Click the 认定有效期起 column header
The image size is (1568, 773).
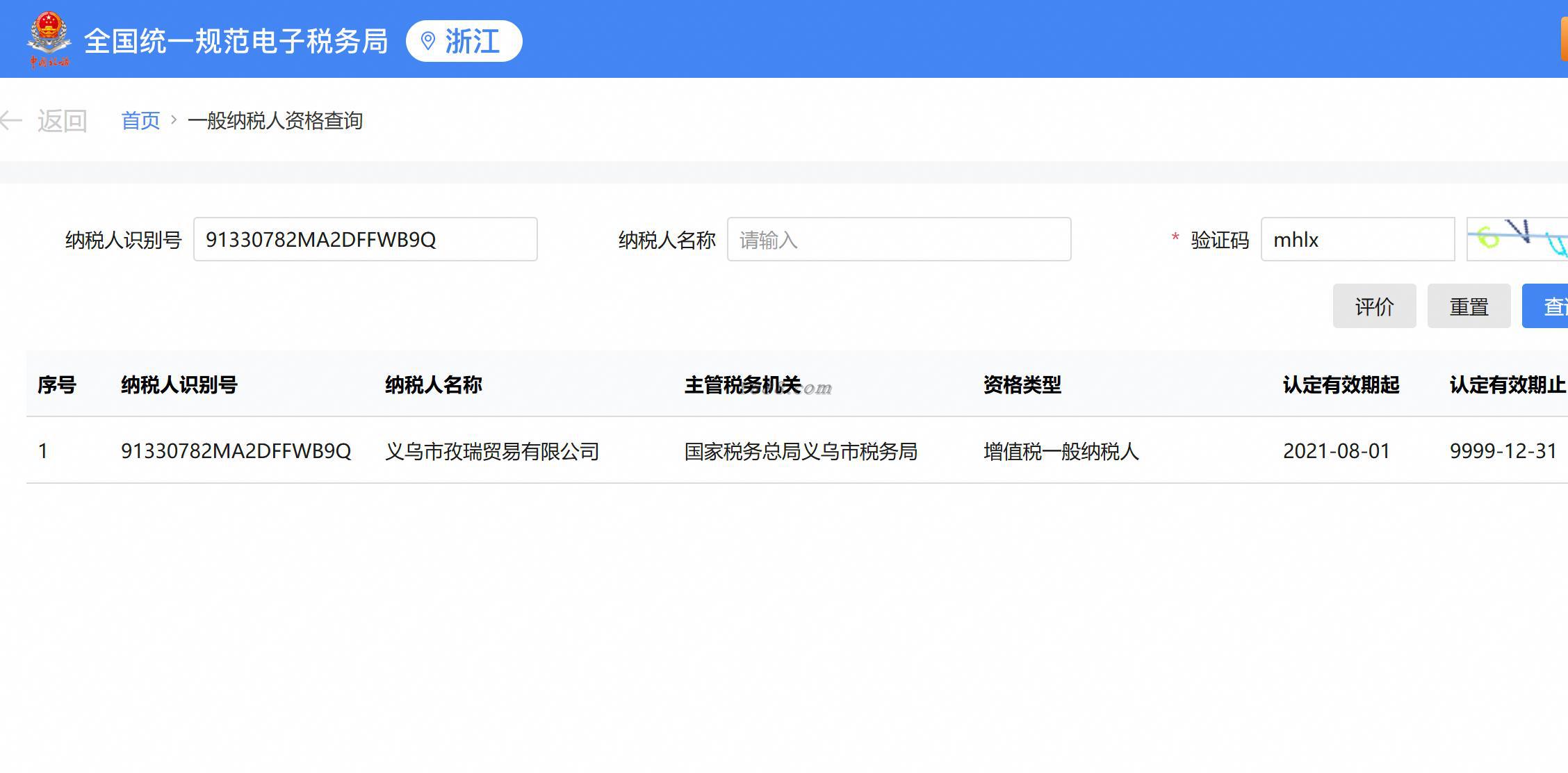(x=1341, y=384)
